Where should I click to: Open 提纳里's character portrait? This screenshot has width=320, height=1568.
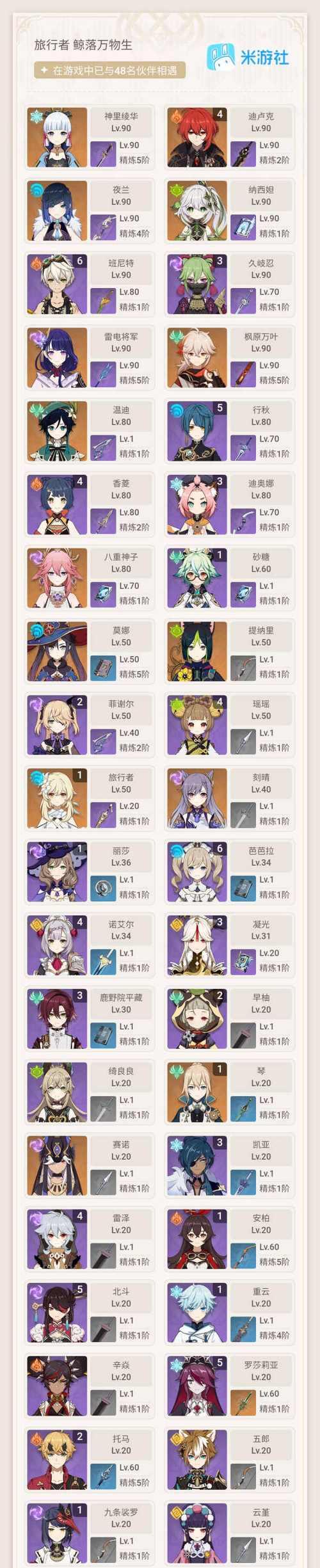click(x=197, y=652)
